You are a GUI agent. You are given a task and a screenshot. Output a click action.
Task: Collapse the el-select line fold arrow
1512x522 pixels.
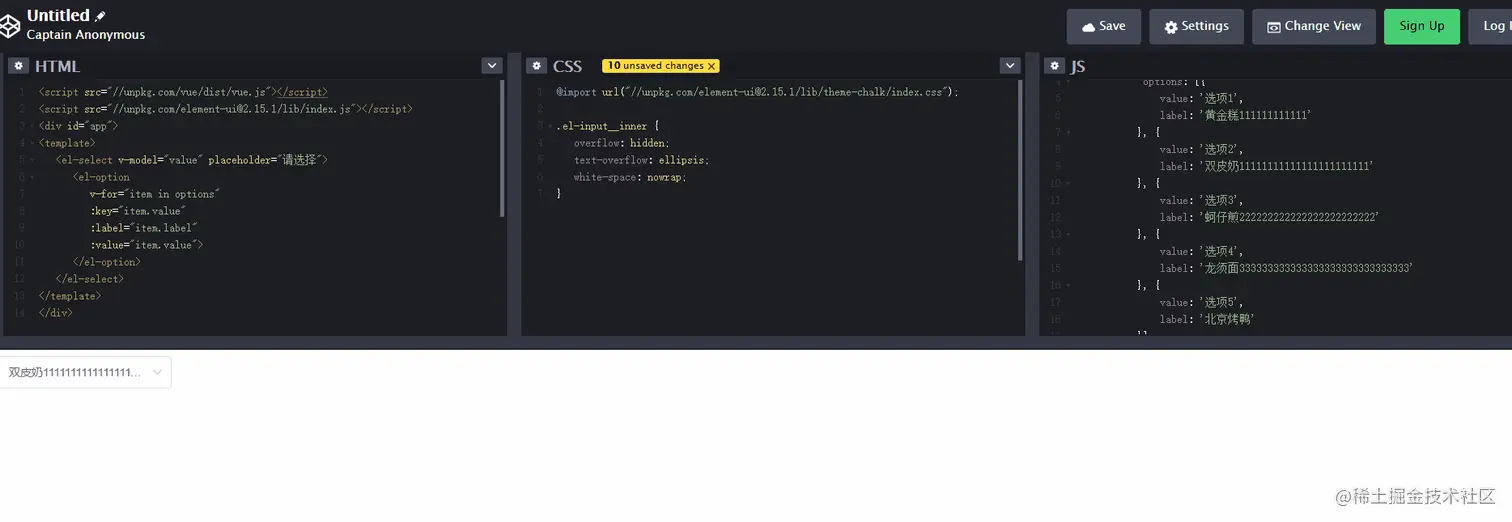(31, 160)
